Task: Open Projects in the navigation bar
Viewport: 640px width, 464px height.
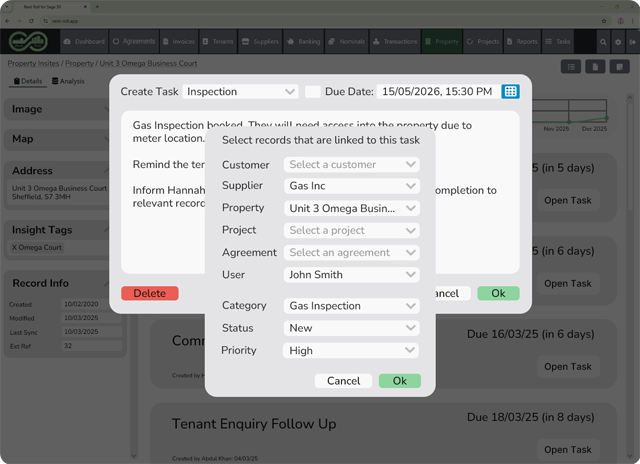Action: (483, 42)
